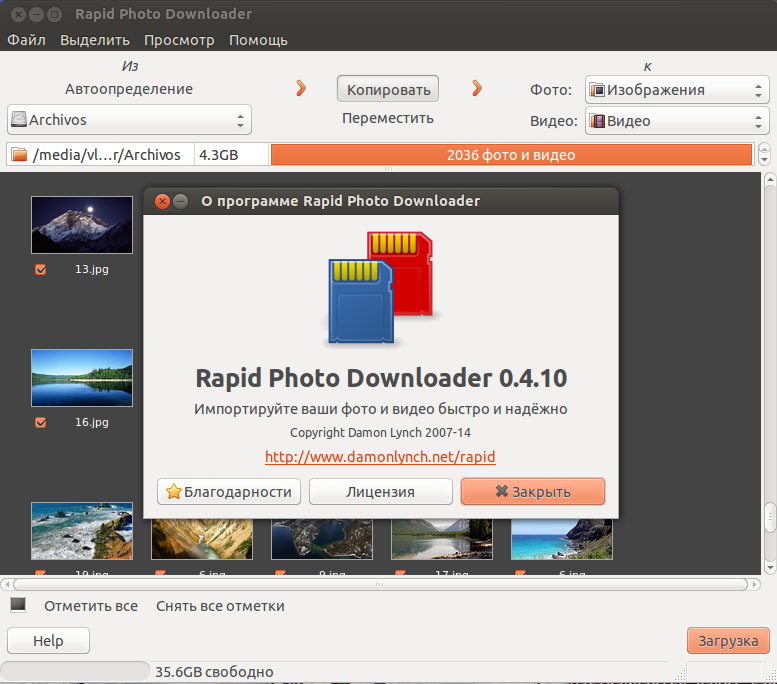Click the Копировать button
The height and width of the screenshot is (684, 777).
388,89
